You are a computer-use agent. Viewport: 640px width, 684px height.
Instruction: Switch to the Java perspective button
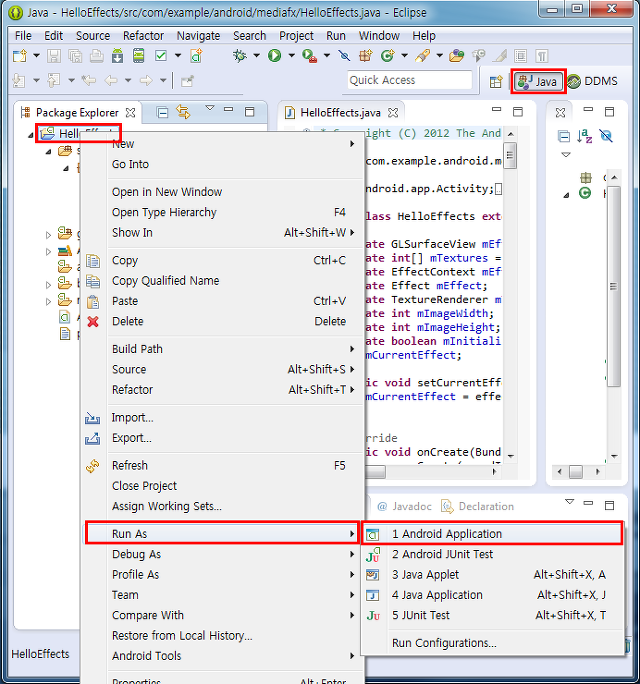(x=538, y=82)
